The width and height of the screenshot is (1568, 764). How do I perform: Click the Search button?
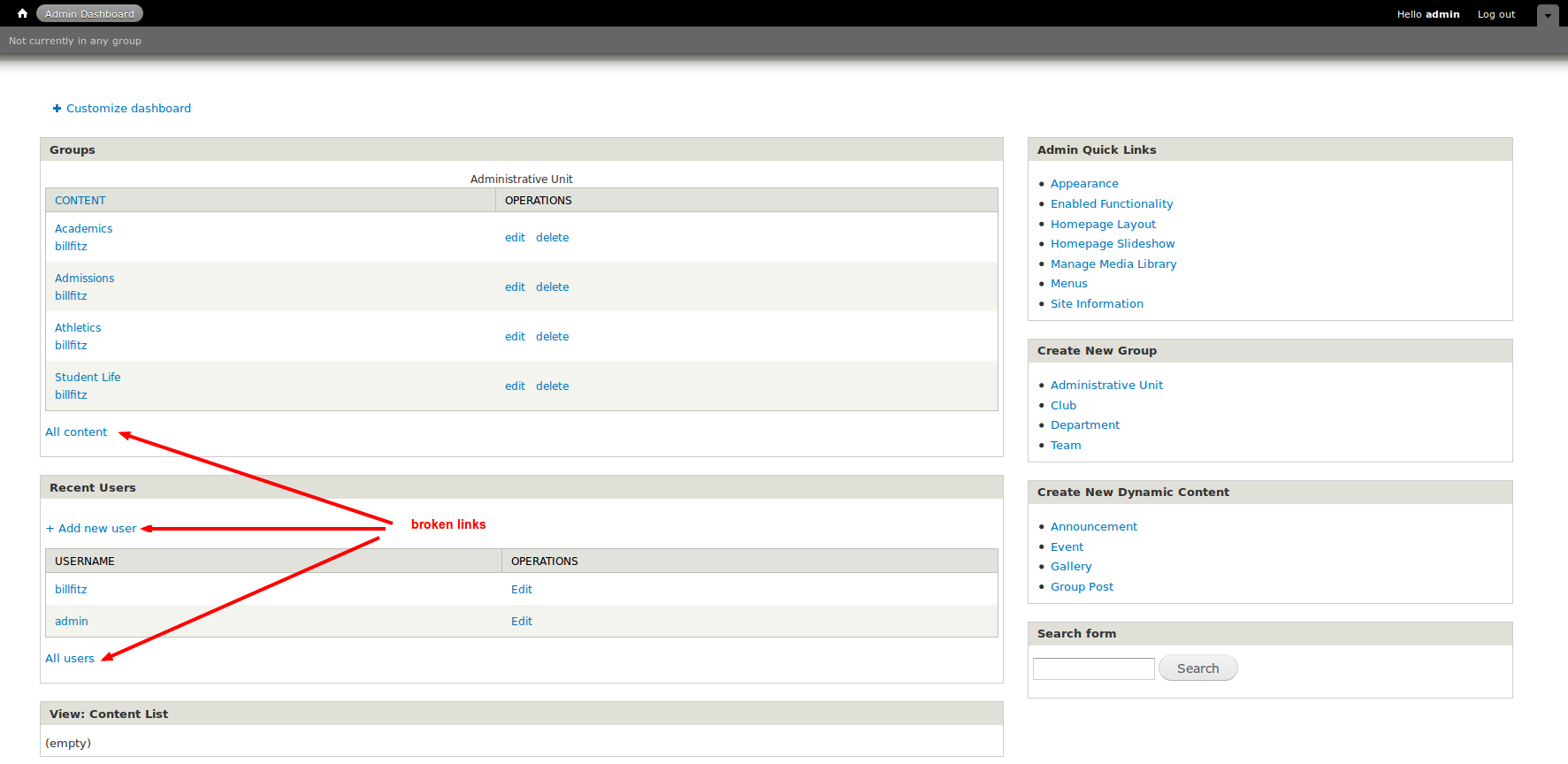1197,668
